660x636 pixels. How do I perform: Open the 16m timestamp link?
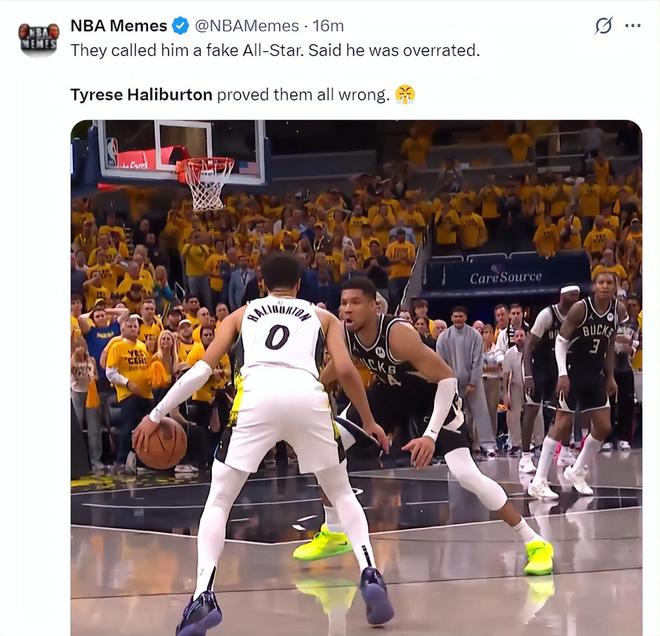(328, 26)
